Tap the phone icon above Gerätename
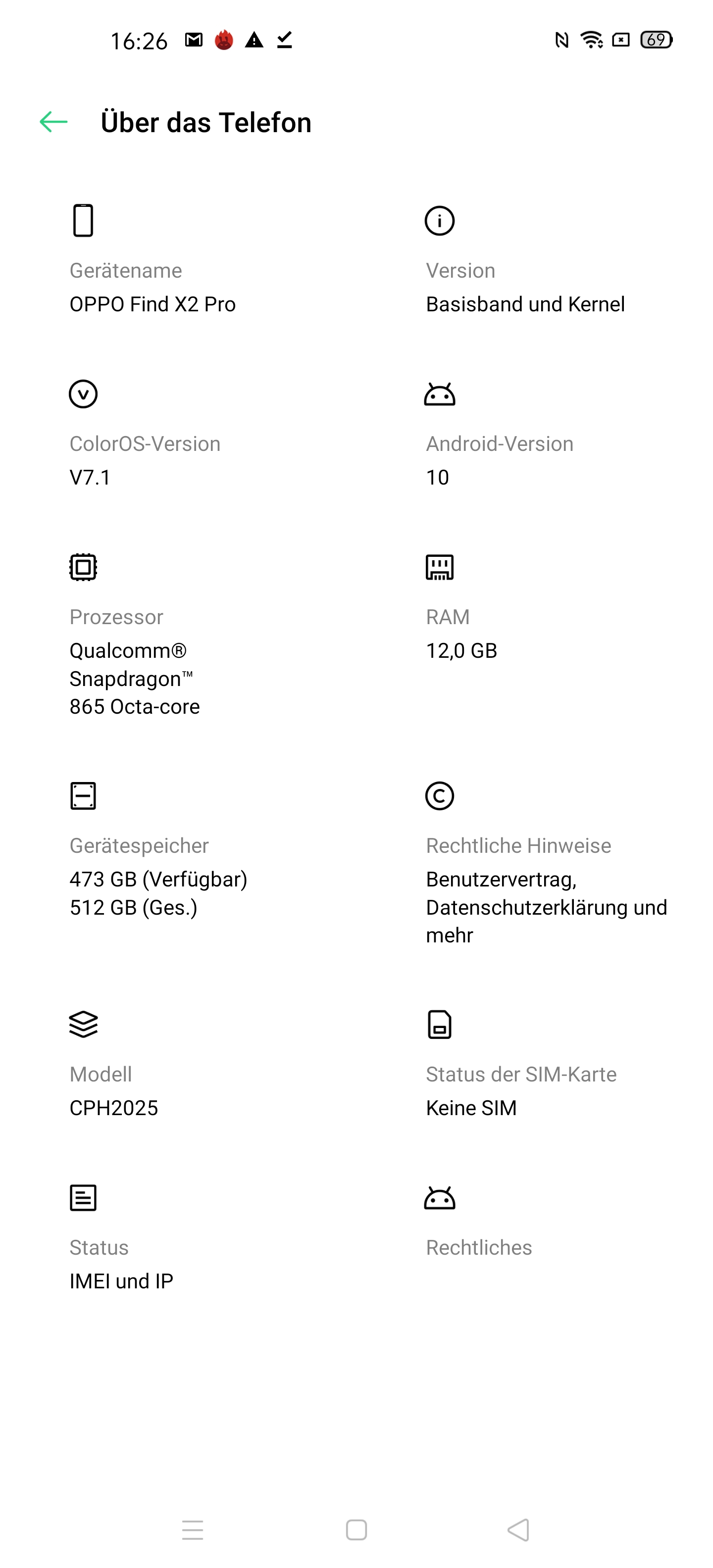Screen dimensions: 713x1568 (83, 220)
